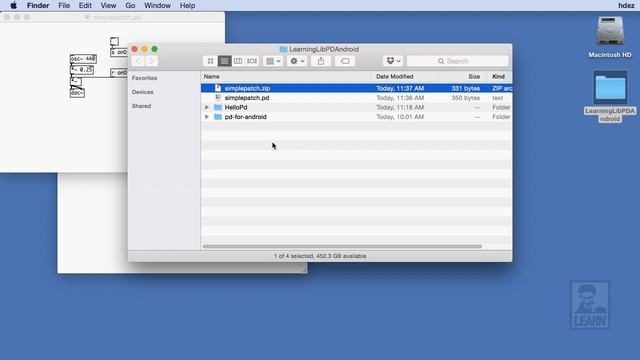640x360 pixels.
Task: Switch Finder to Cover Flow view
Action: [252, 61]
